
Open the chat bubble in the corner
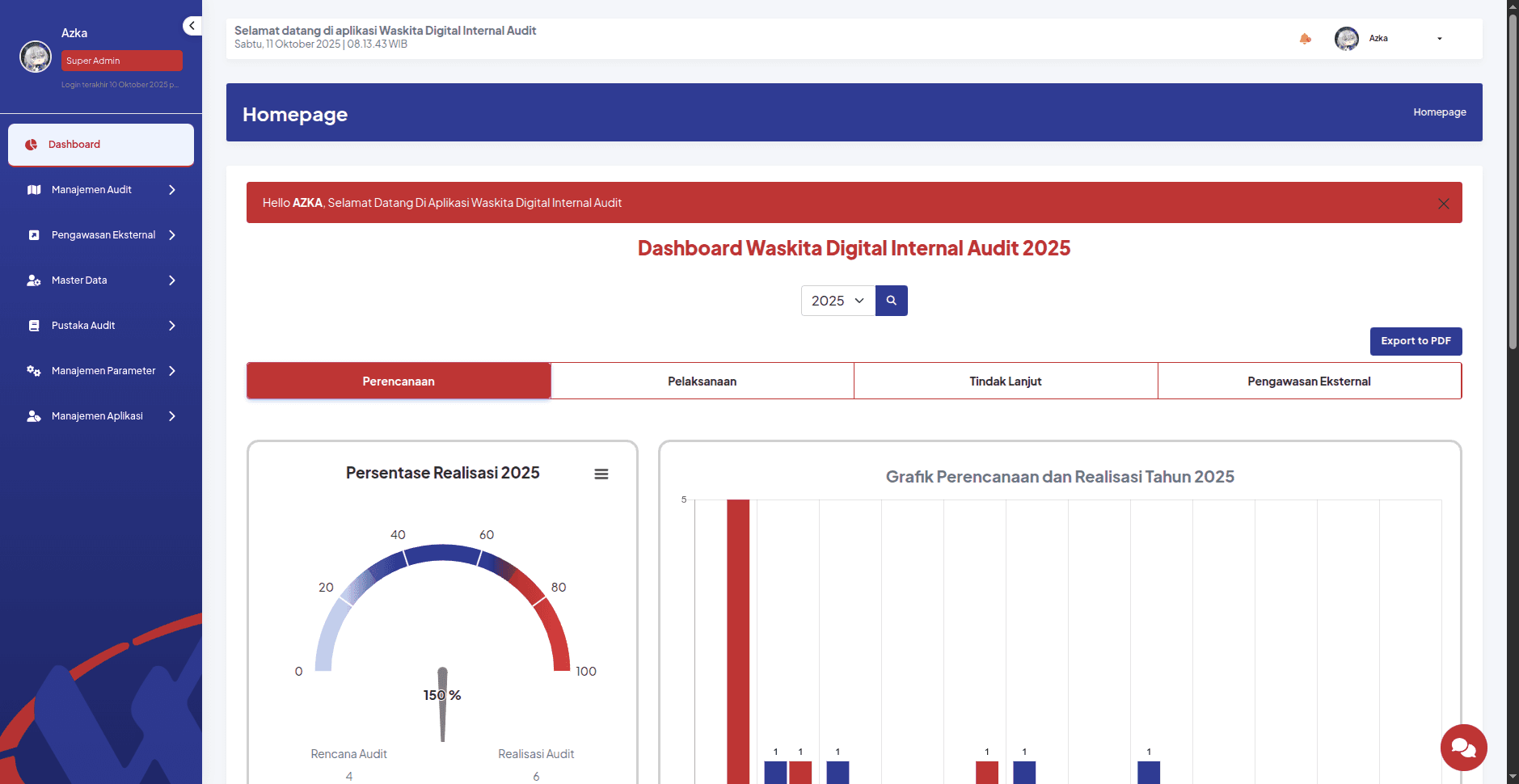point(1463,748)
